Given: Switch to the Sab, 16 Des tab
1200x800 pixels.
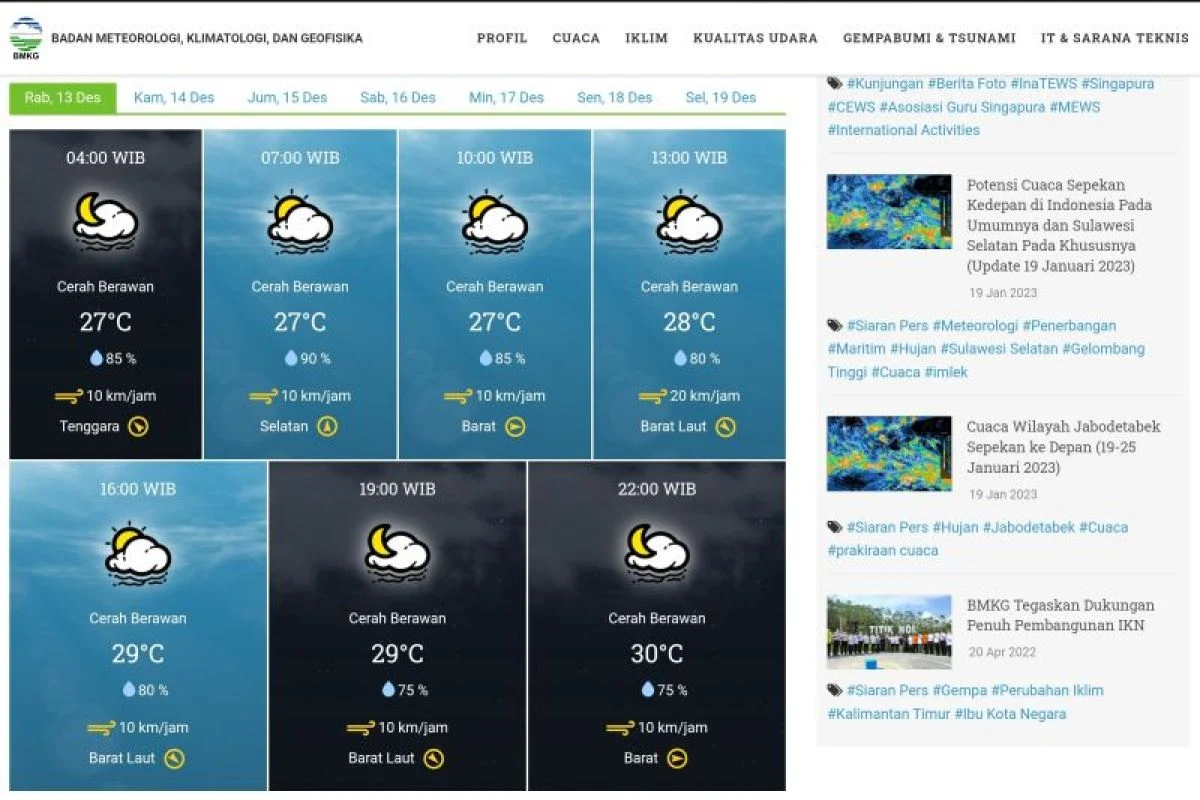Looking at the screenshot, I should [x=398, y=98].
